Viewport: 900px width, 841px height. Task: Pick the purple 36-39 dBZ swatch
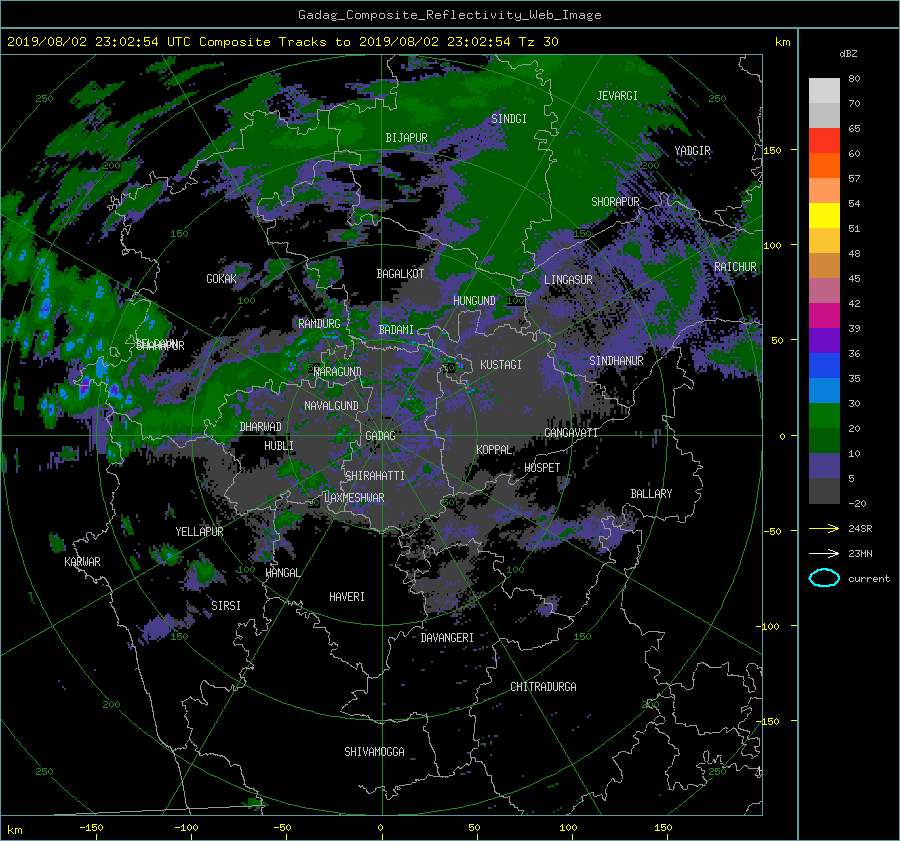[x=824, y=341]
